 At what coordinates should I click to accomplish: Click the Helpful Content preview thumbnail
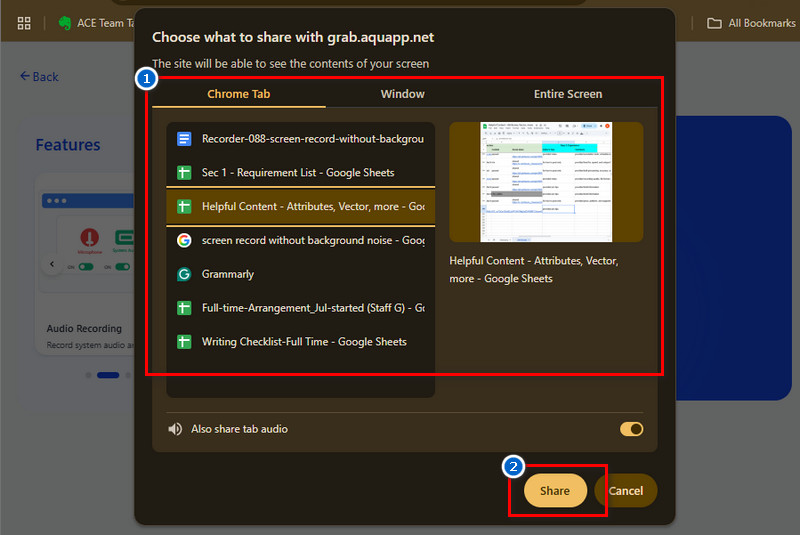point(546,182)
